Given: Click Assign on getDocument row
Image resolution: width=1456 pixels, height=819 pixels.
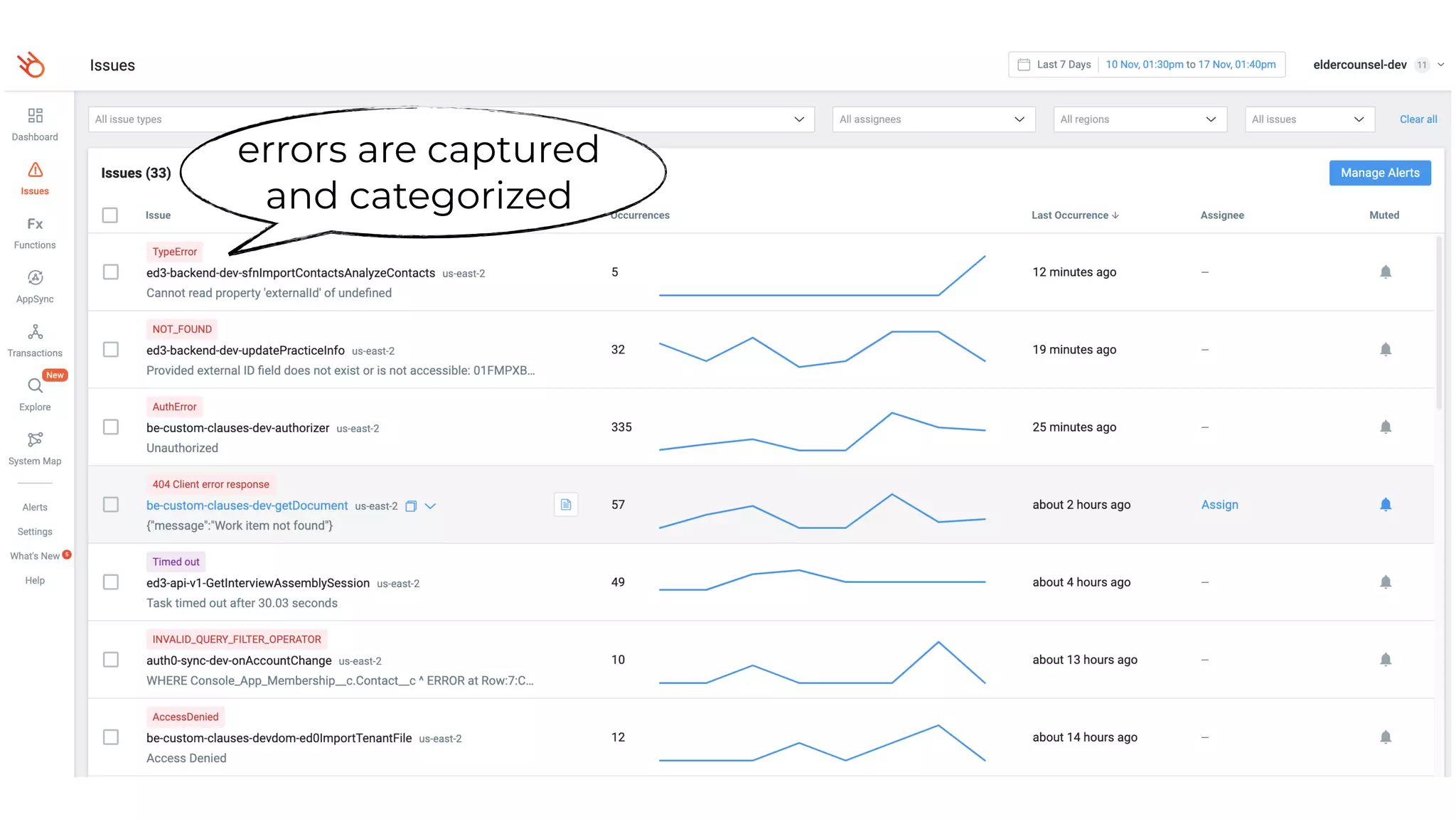Looking at the screenshot, I should pyautogui.click(x=1219, y=505).
